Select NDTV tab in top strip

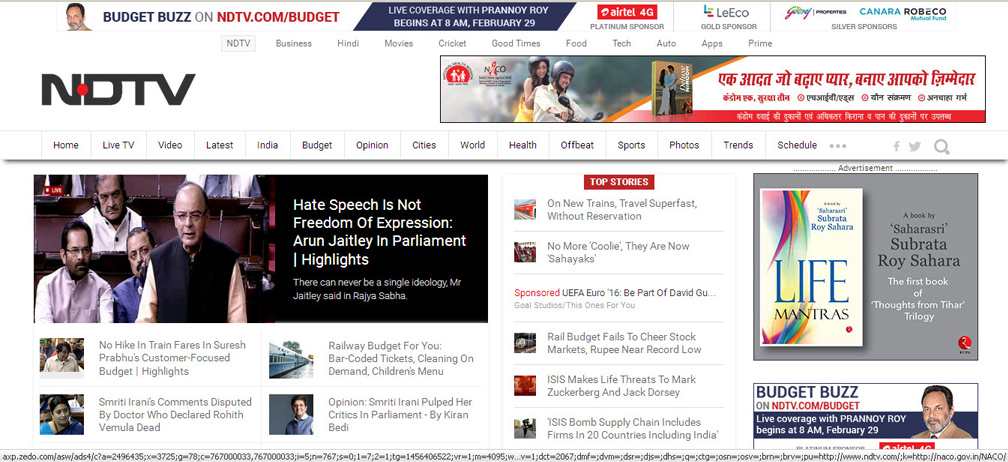click(x=238, y=44)
